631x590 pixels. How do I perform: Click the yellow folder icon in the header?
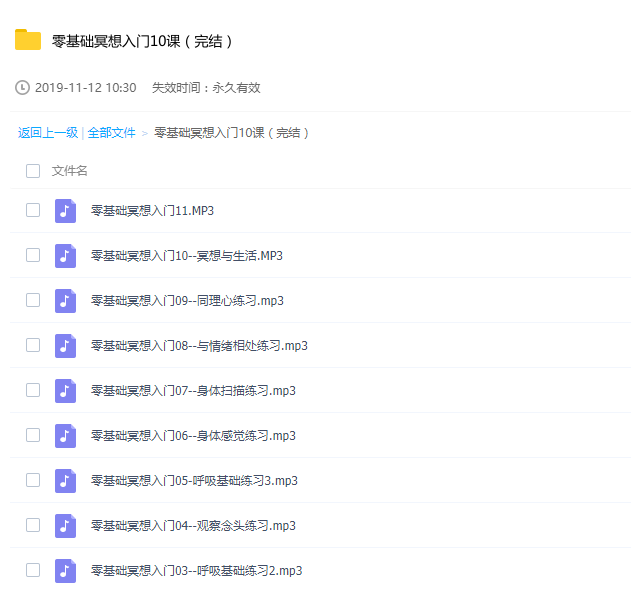point(28,40)
